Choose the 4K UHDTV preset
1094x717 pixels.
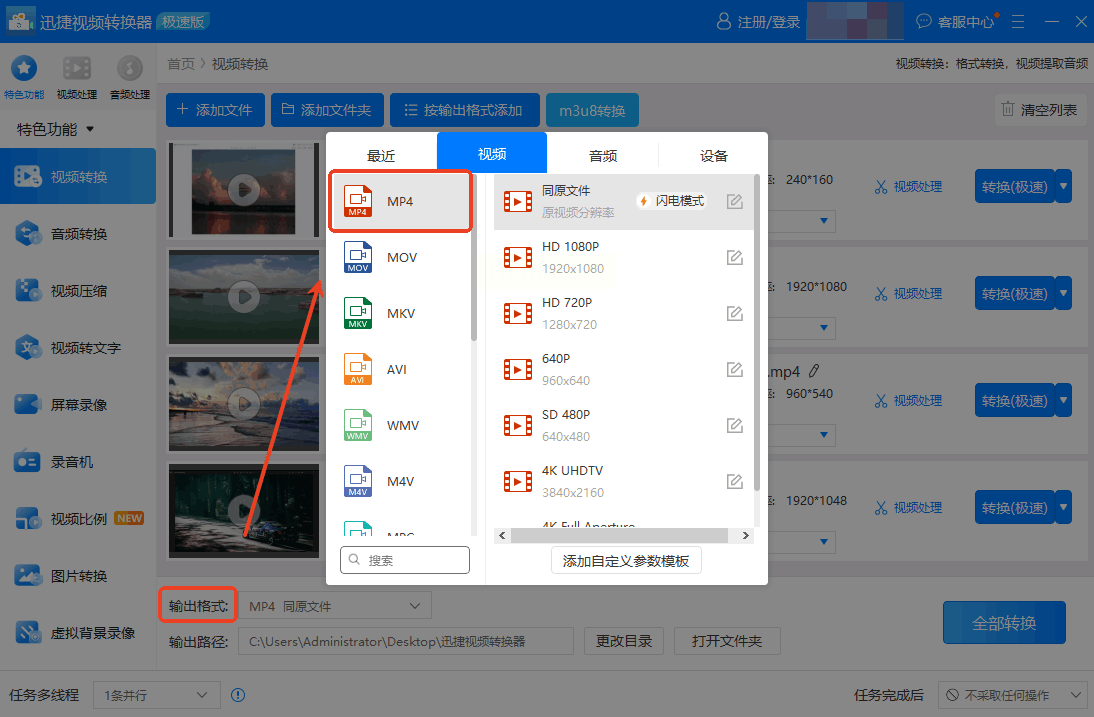624,481
